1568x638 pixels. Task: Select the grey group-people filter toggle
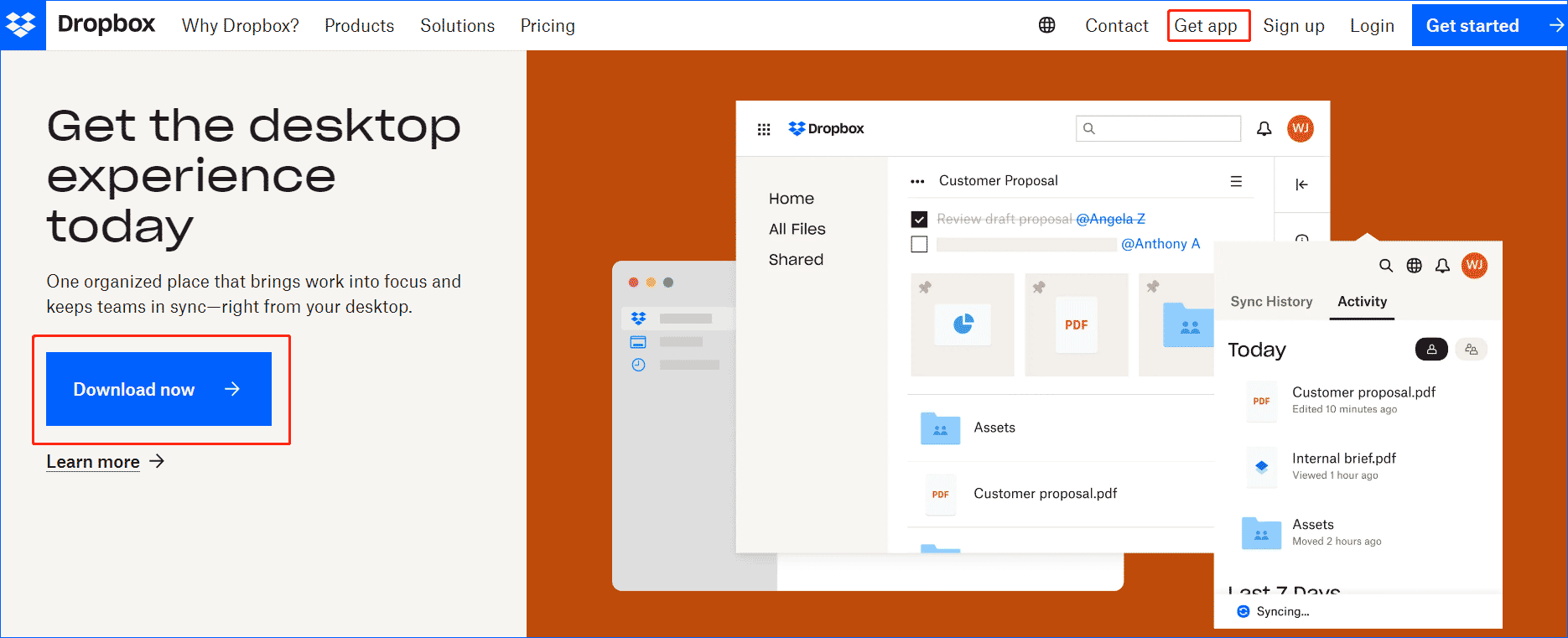click(x=1471, y=350)
